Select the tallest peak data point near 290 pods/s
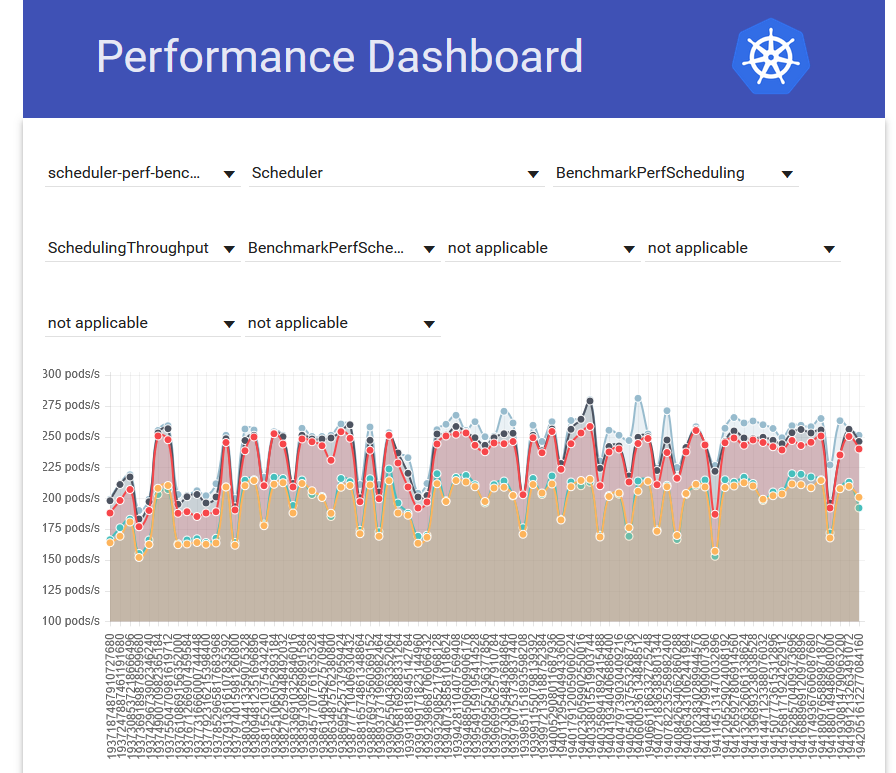896x773 pixels. pos(590,401)
